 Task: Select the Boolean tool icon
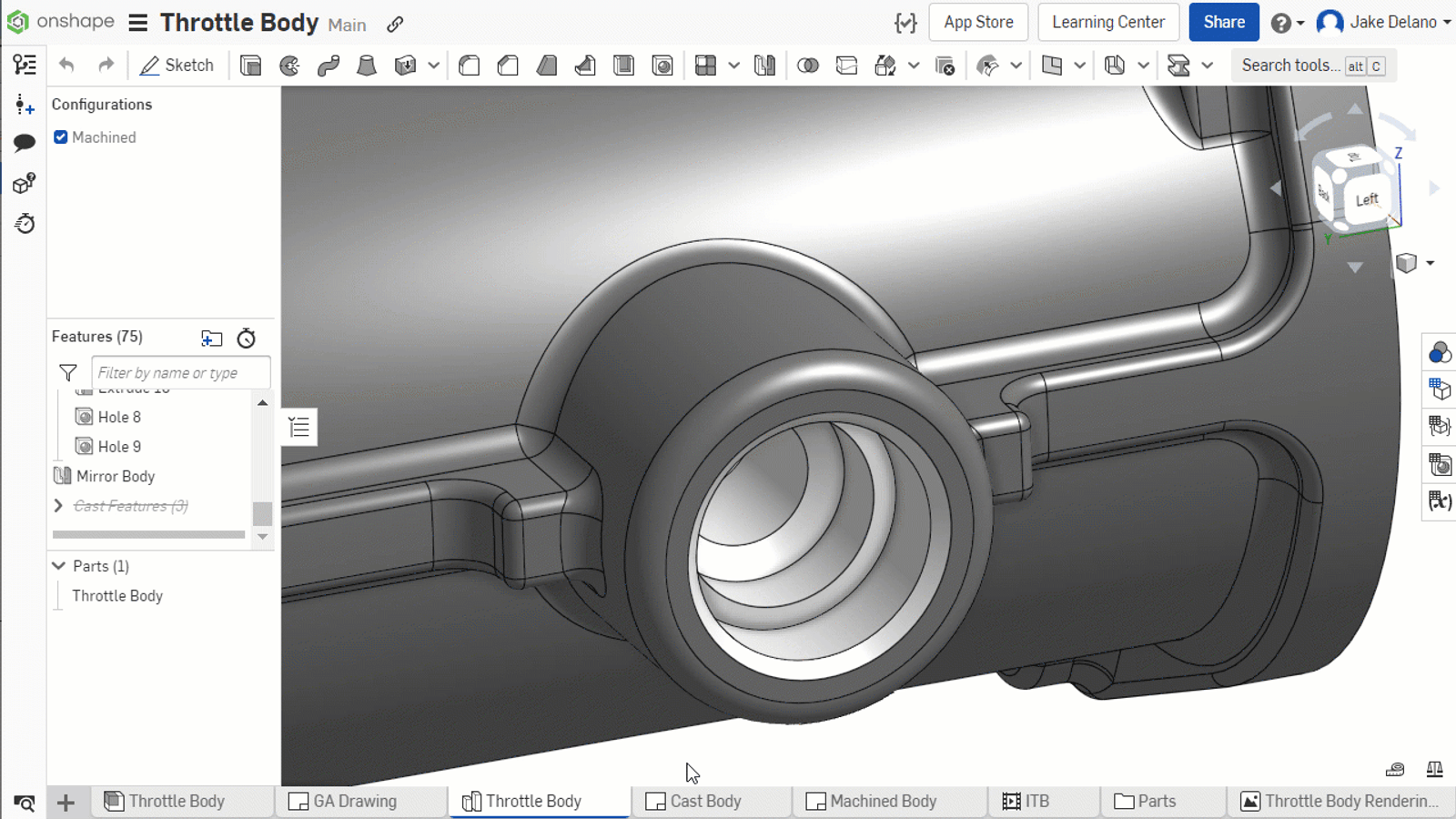pyautogui.click(x=807, y=66)
